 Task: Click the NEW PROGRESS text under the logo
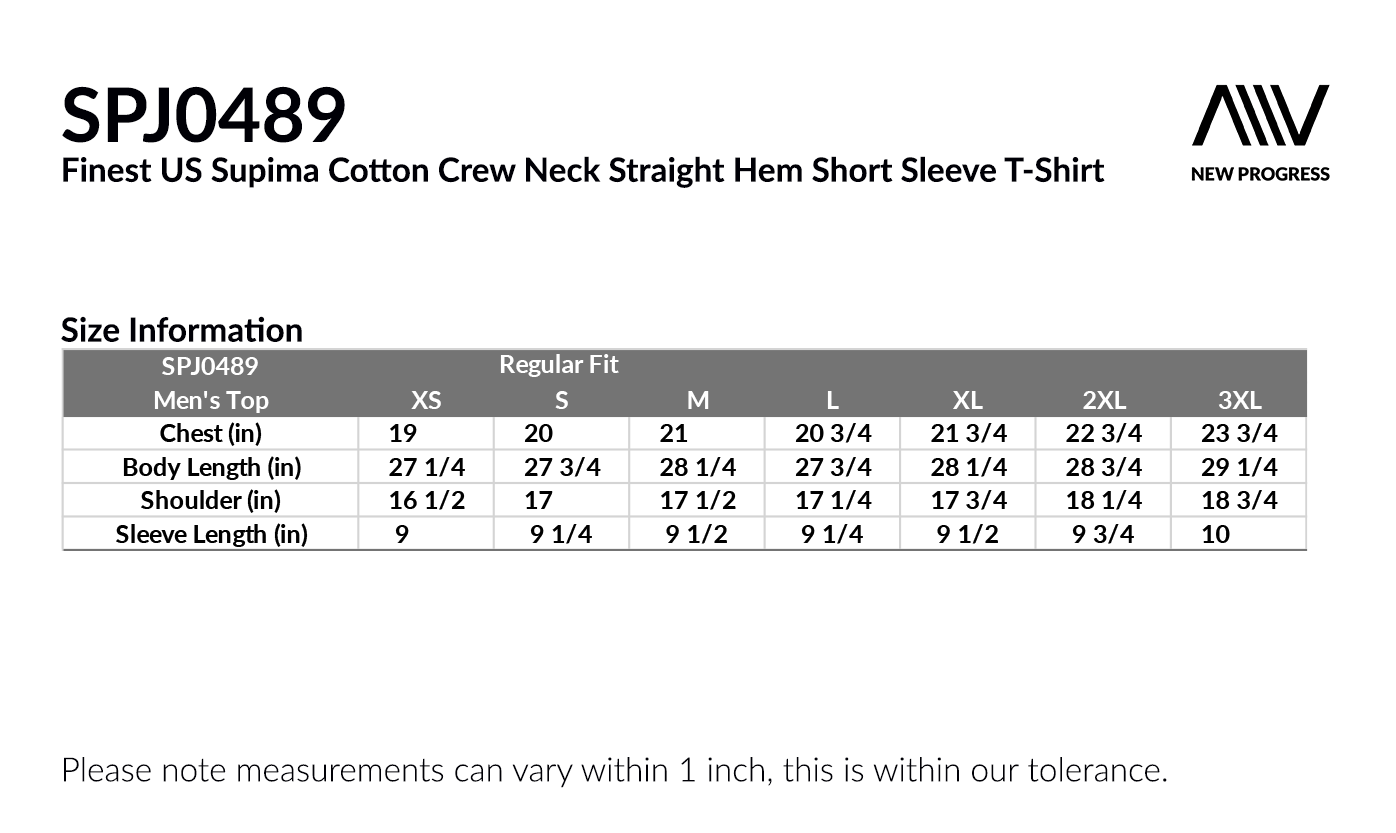[x=1260, y=174]
